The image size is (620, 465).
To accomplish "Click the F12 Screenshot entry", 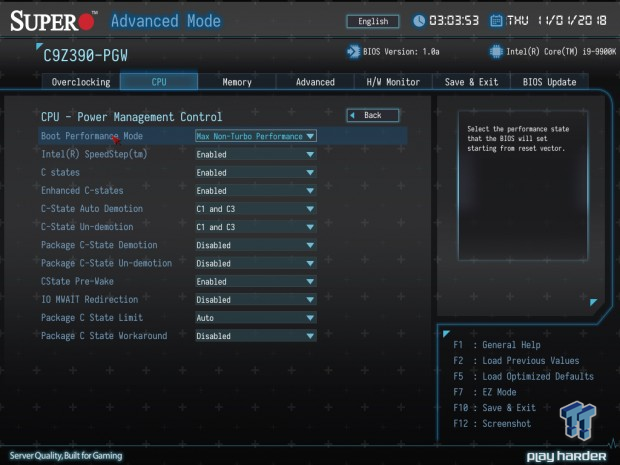I will [492, 423].
